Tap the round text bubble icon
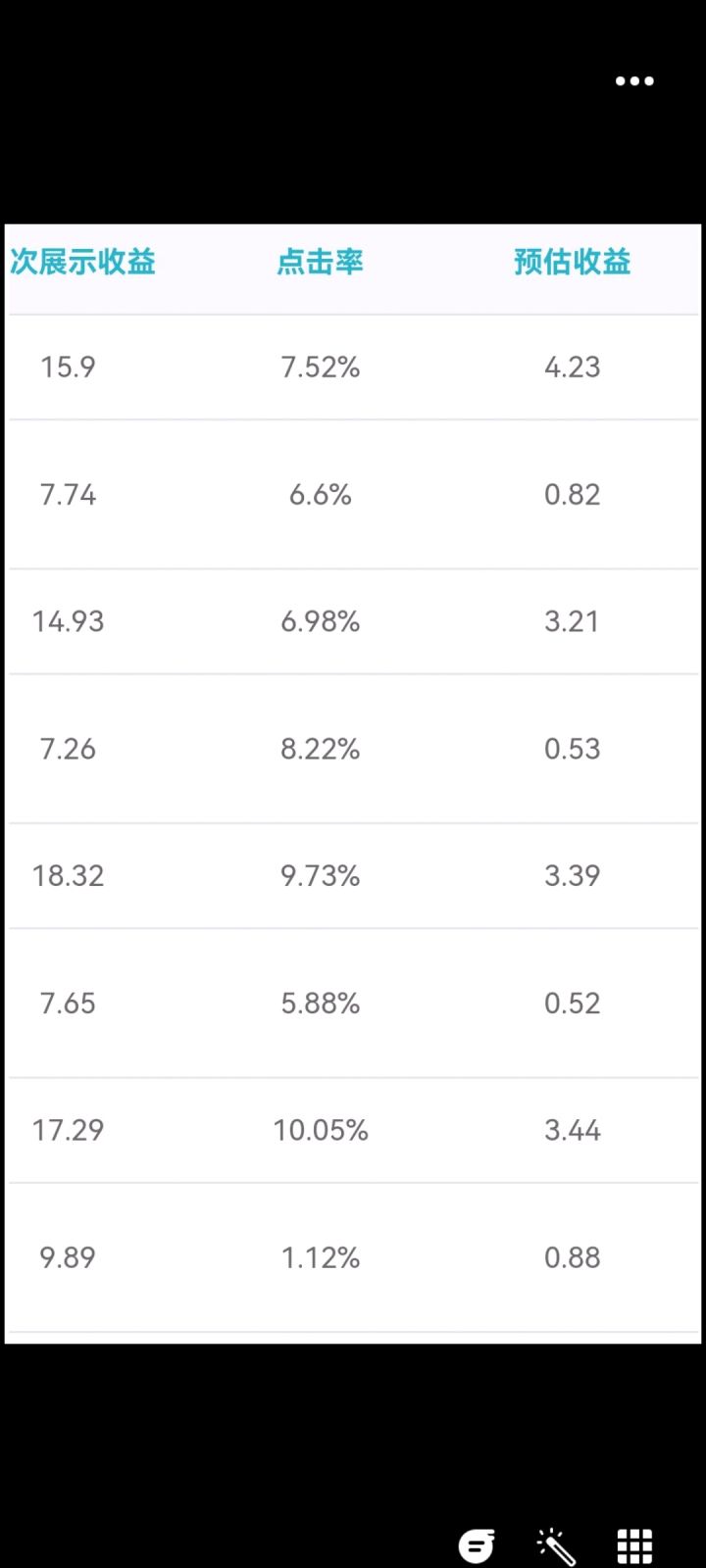 [477, 1546]
